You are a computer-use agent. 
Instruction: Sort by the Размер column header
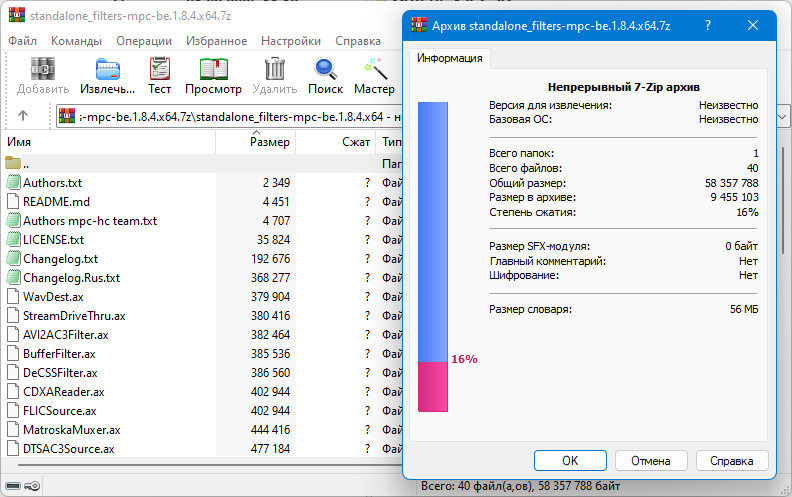point(256,142)
